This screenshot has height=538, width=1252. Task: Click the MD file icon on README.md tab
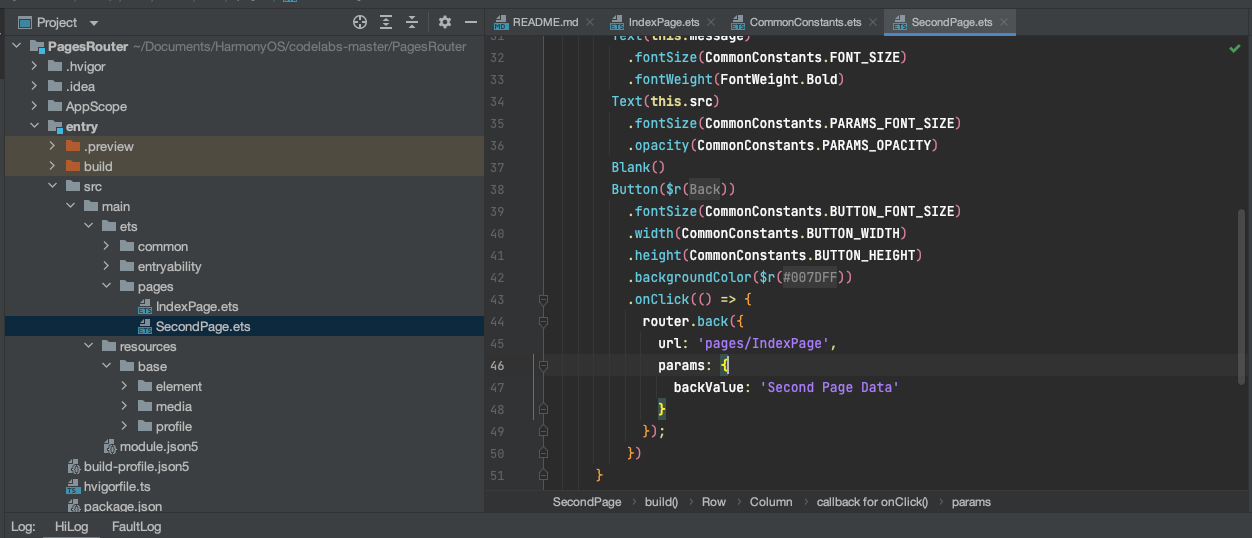pyautogui.click(x=500, y=22)
